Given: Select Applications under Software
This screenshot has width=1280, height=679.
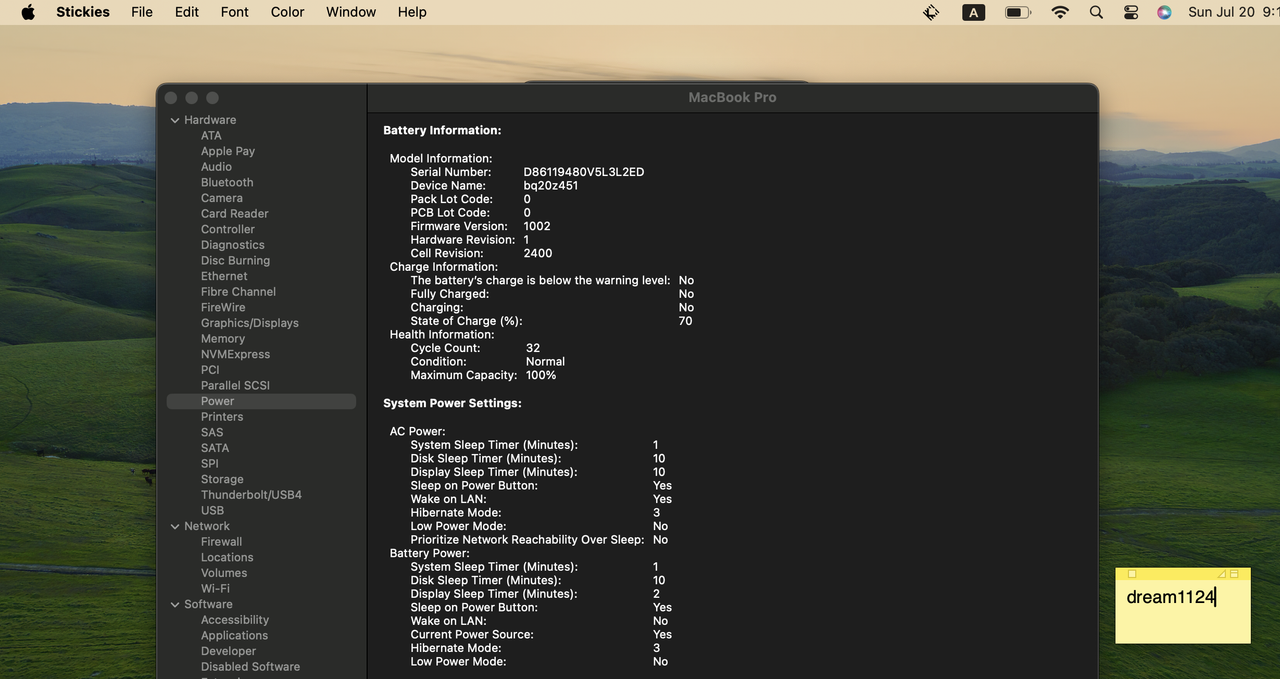Looking at the screenshot, I should pos(234,635).
